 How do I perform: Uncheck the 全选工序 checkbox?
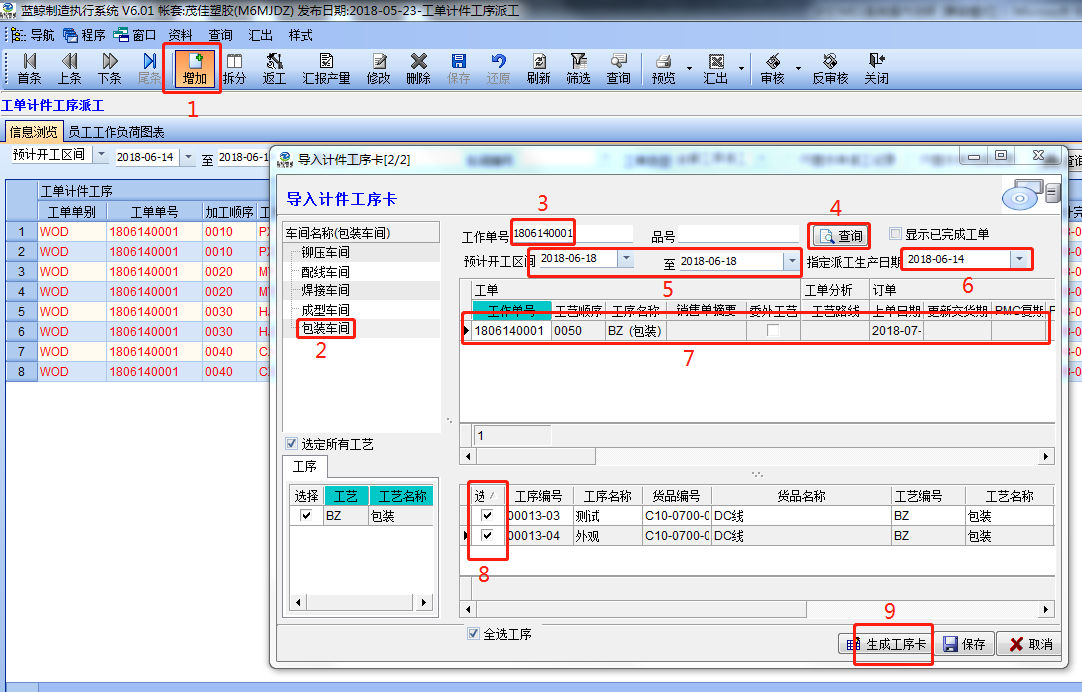pyautogui.click(x=474, y=634)
